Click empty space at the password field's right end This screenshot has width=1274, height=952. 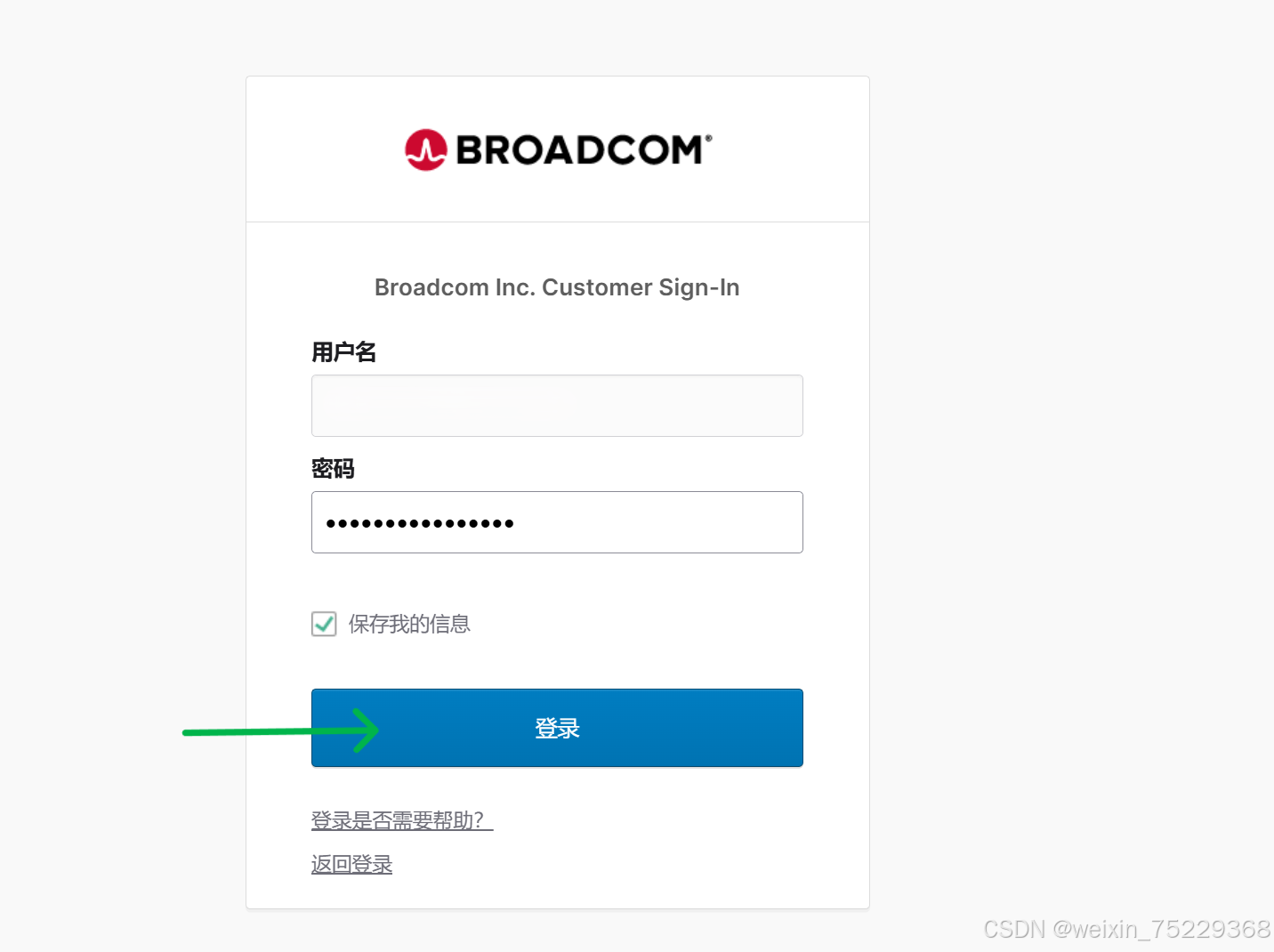765,522
